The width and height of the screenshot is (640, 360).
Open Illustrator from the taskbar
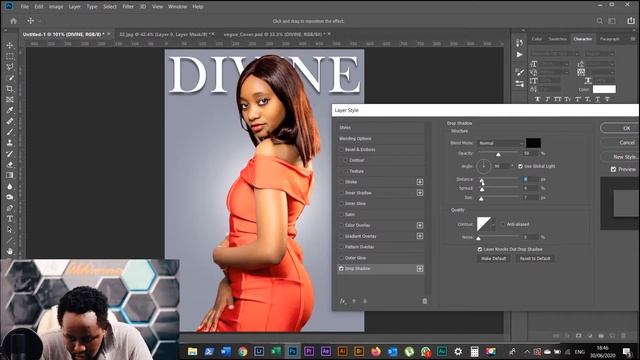342,351
